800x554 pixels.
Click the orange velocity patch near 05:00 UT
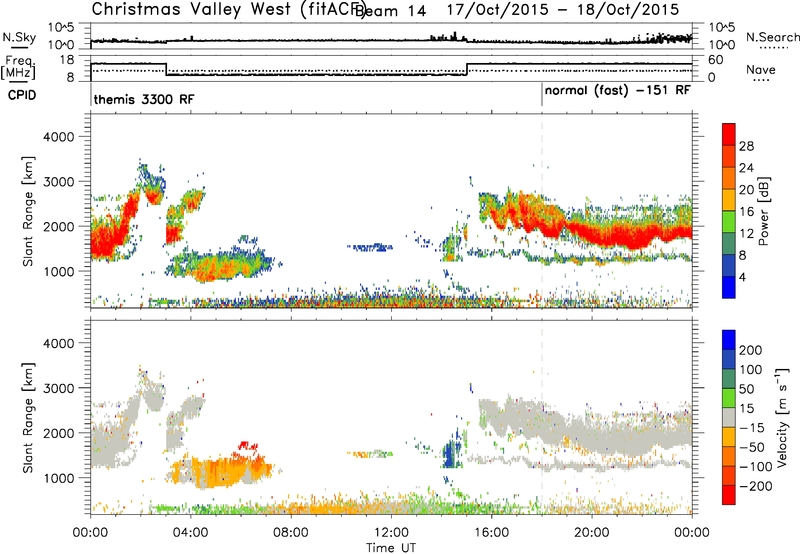219,472
